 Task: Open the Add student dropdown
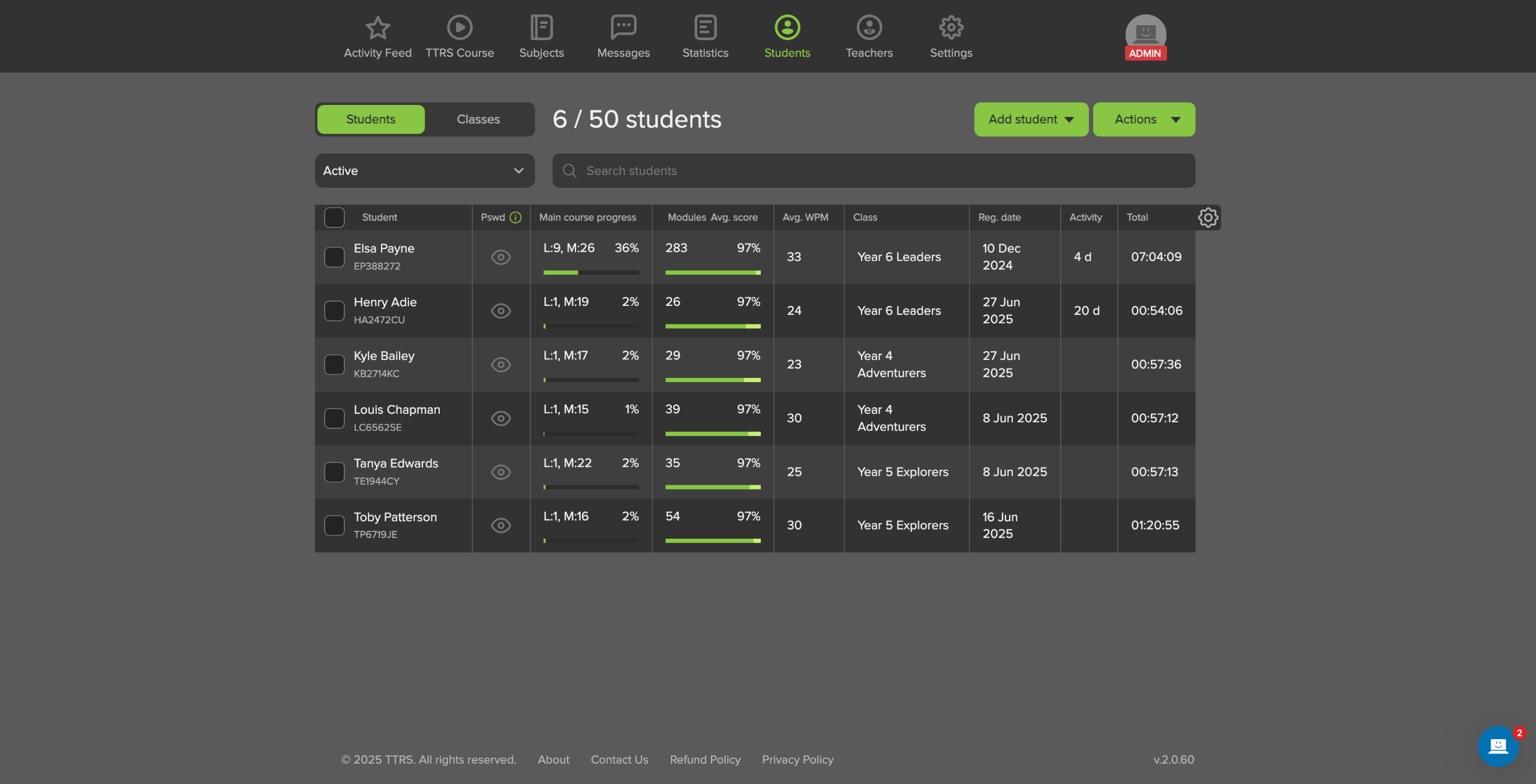[1030, 119]
